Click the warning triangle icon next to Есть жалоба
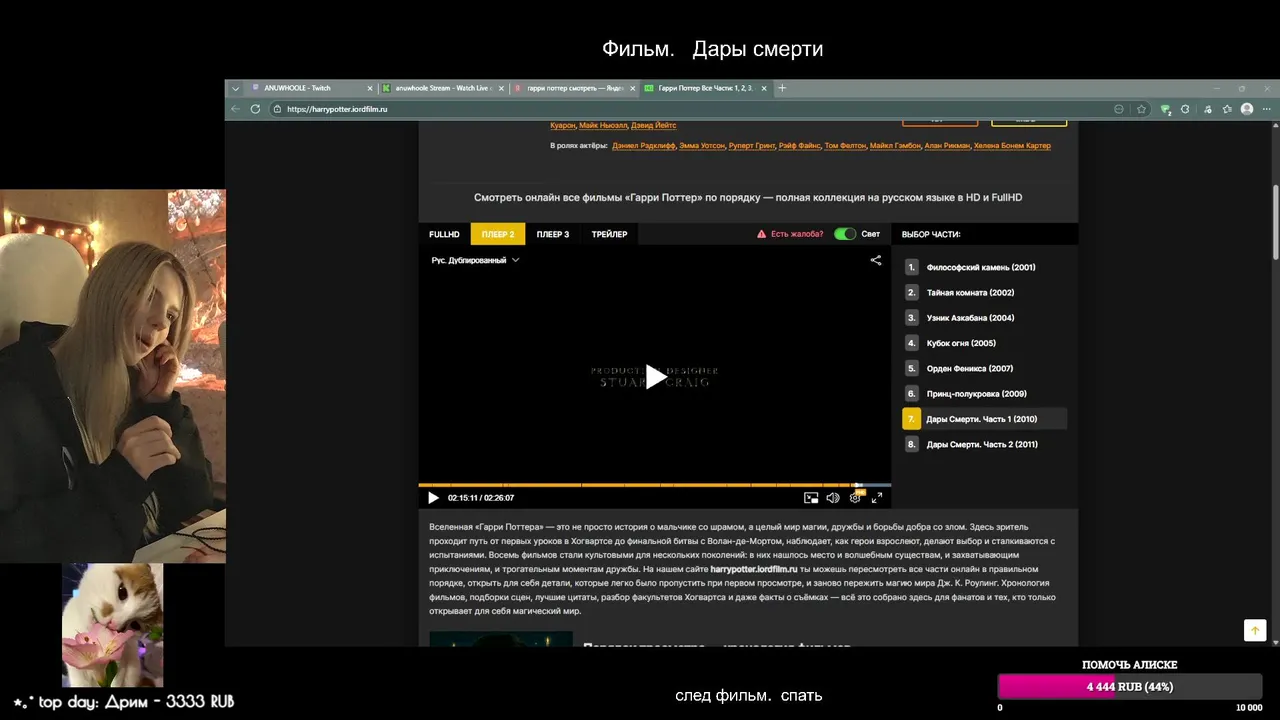 tap(761, 234)
